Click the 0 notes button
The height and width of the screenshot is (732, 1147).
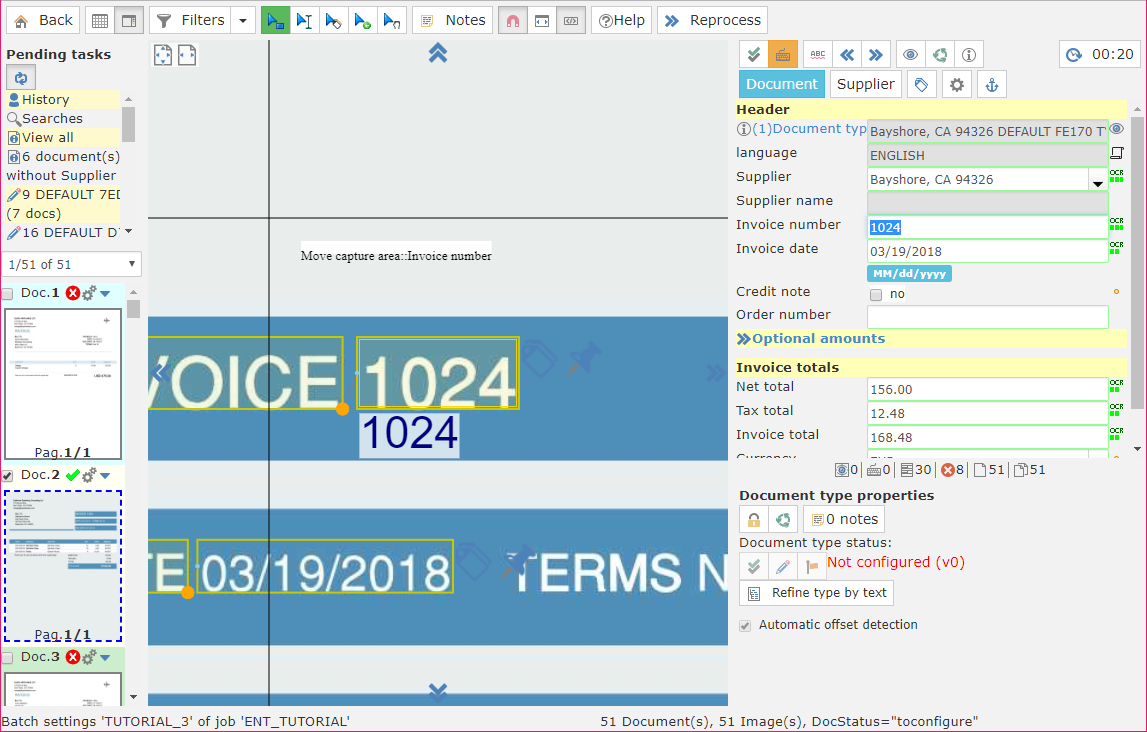click(x=844, y=519)
